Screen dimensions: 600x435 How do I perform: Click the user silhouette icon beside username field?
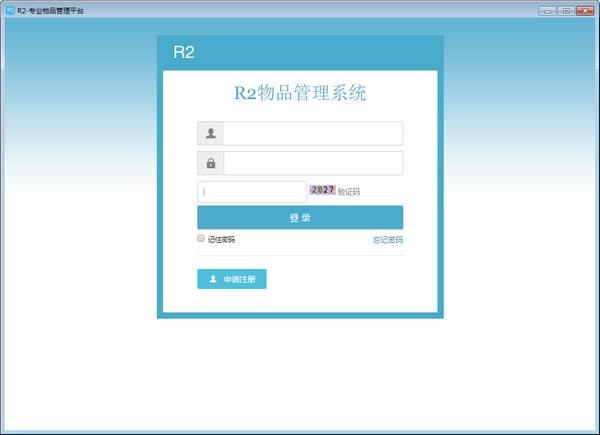point(211,133)
